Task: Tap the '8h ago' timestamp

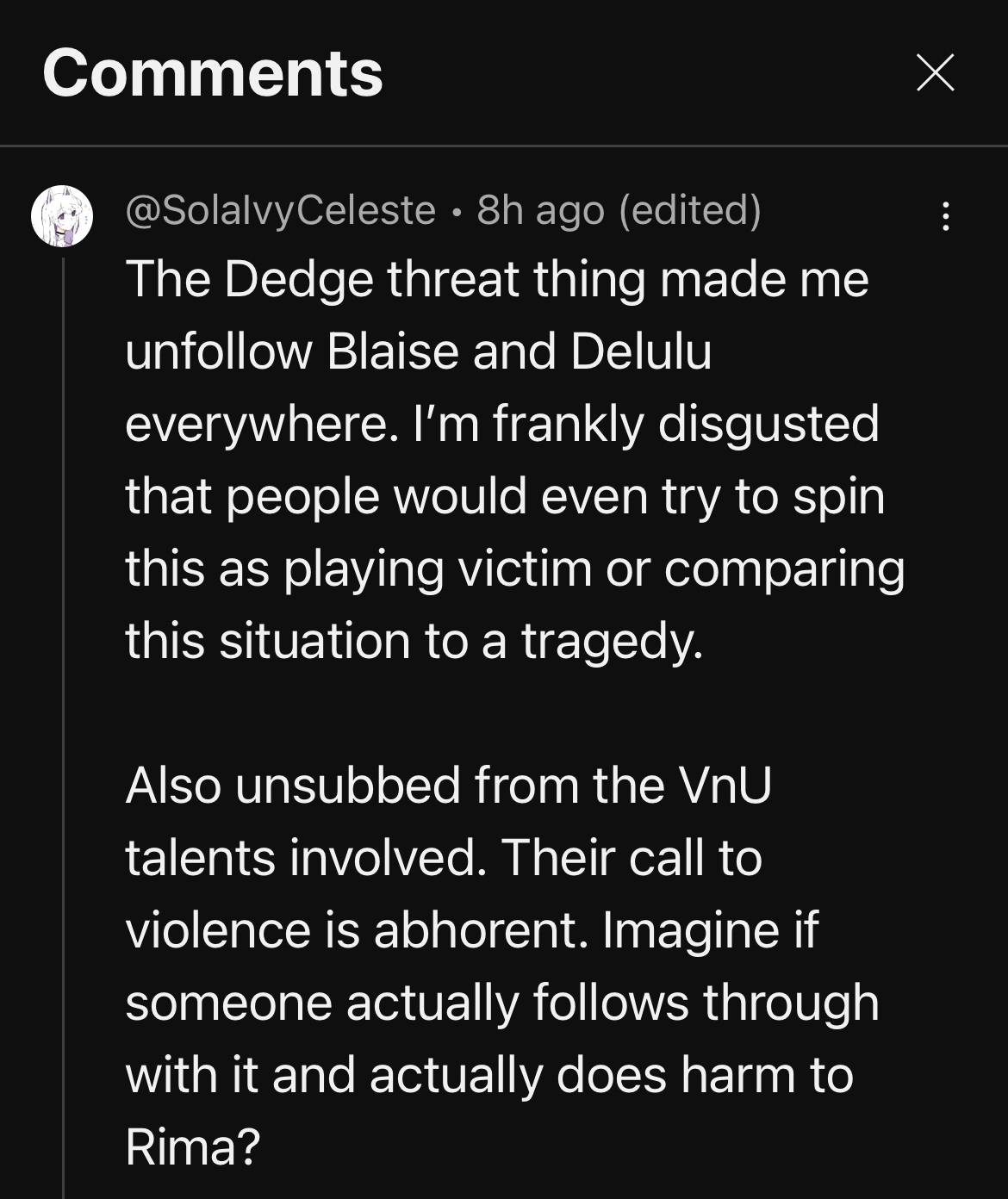Action: [x=540, y=210]
